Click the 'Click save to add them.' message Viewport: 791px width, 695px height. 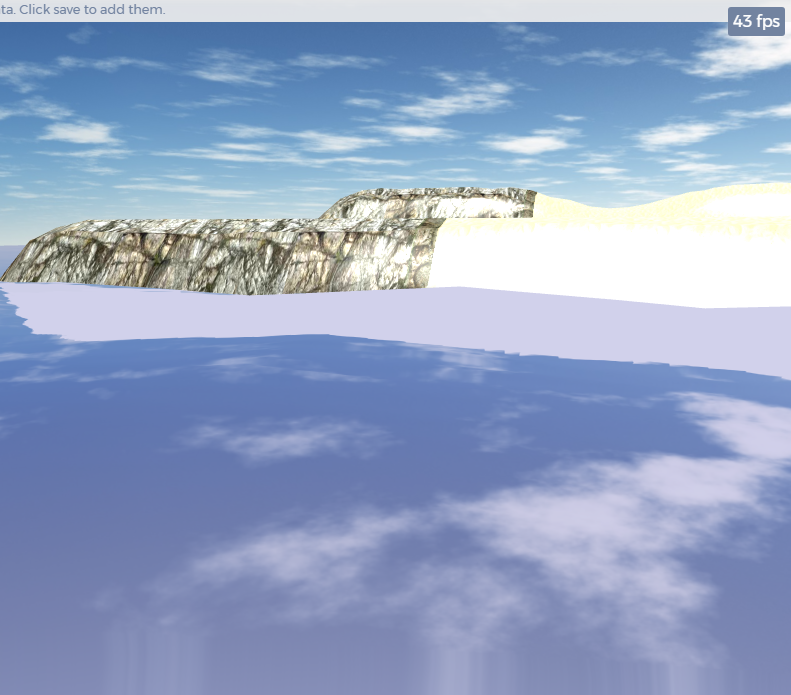[x=92, y=10]
